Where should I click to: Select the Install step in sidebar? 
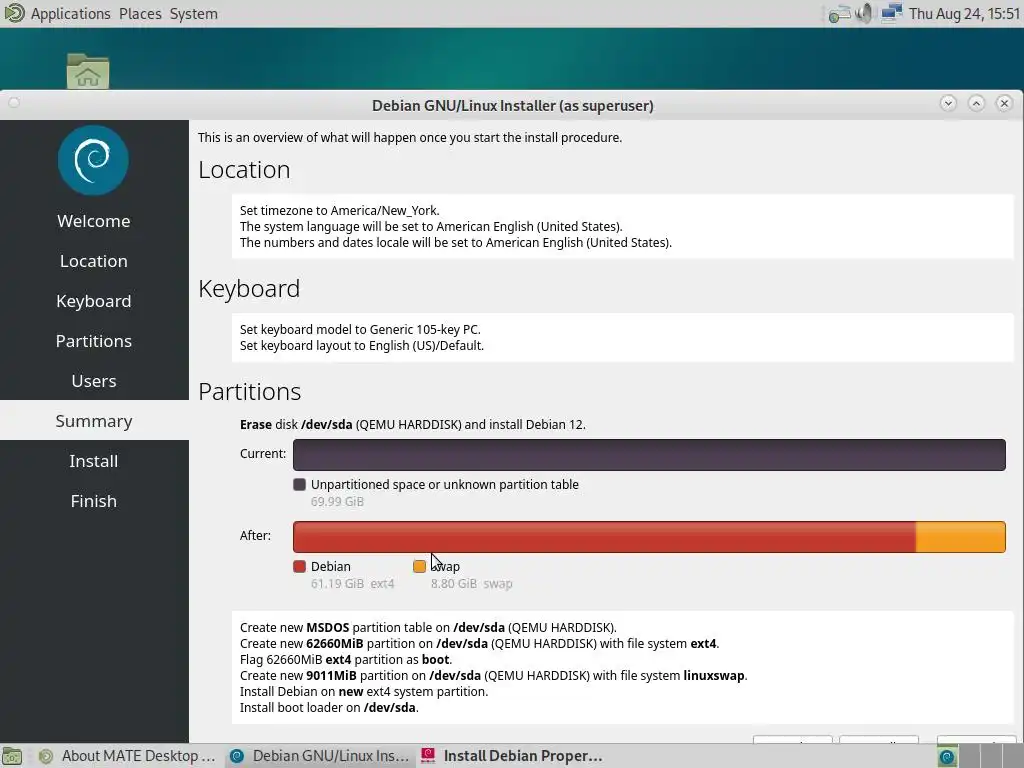click(x=94, y=460)
